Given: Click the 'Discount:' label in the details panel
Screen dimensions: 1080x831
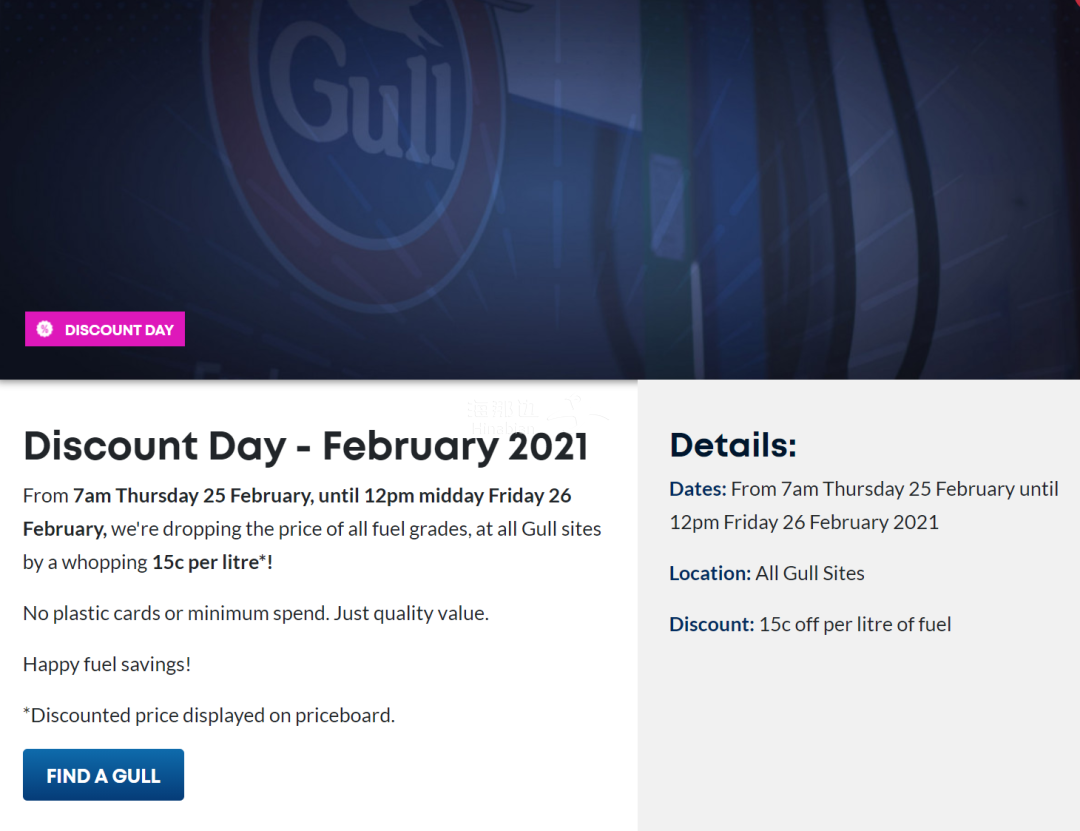Looking at the screenshot, I should 711,624.
